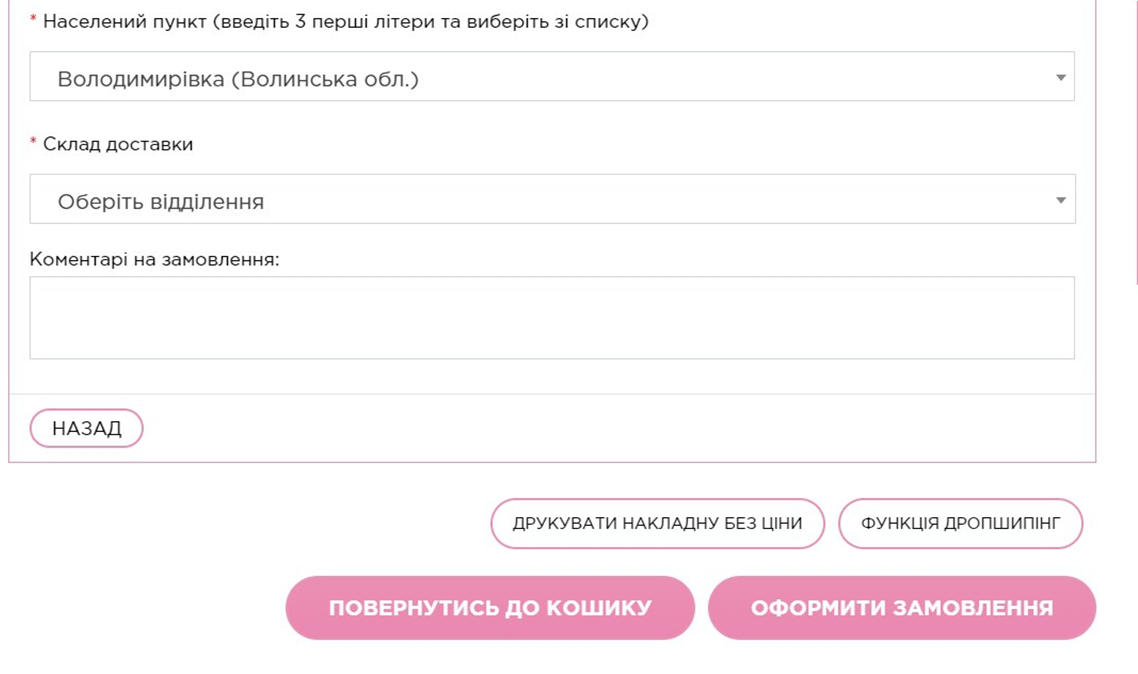
Task: Go back via ПОВЕРНУТИСЬ ДО КОШИКУ
Action: click(490, 608)
